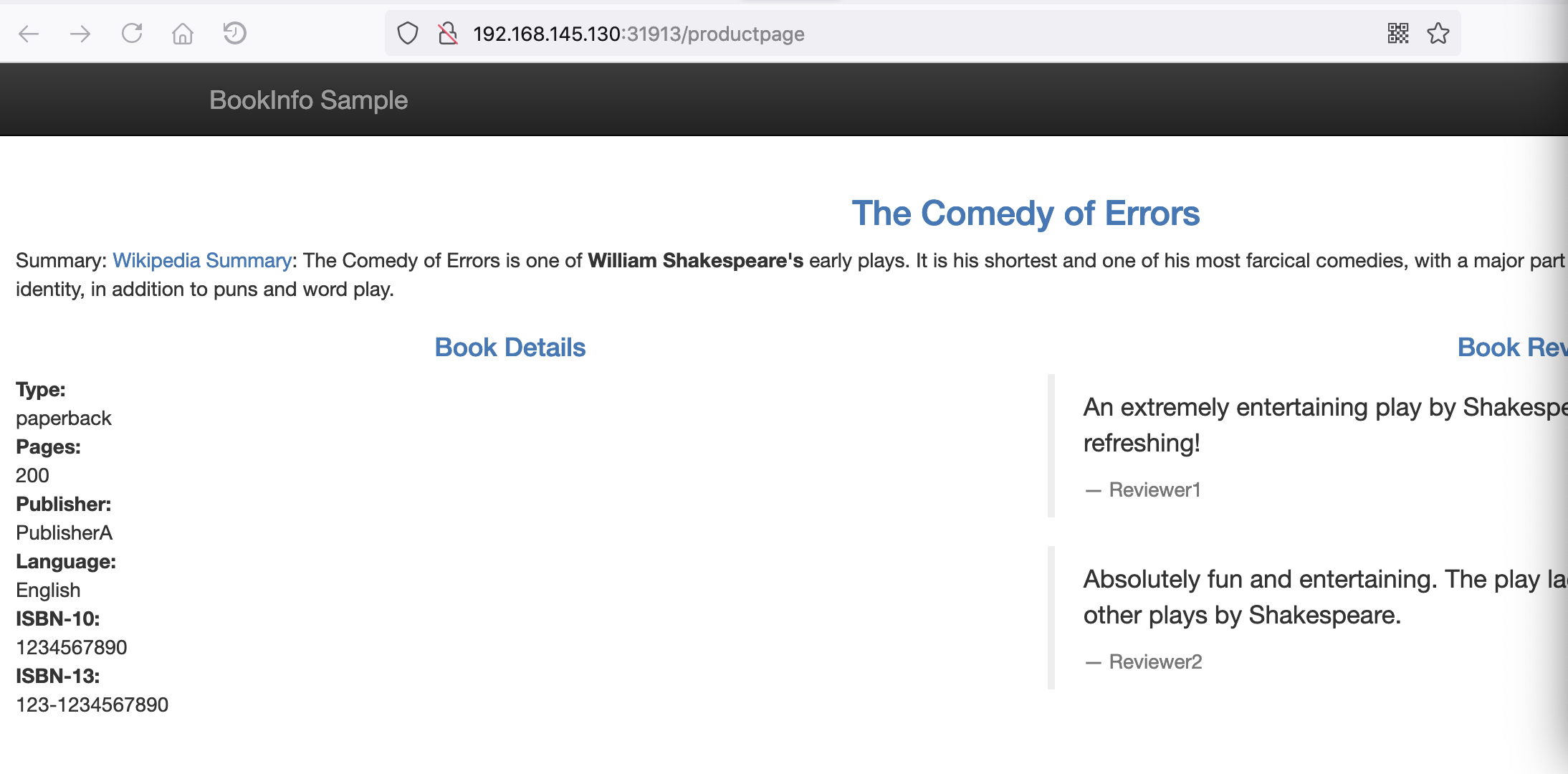The width and height of the screenshot is (1568, 774).
Task: Click the insecure connection padlock icon
Action: pos(448,34)
